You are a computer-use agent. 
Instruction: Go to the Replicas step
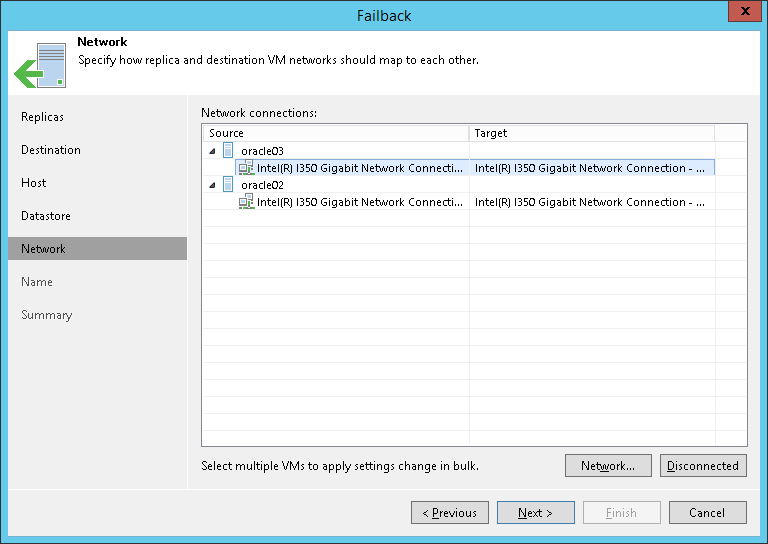tap(42, 117)
